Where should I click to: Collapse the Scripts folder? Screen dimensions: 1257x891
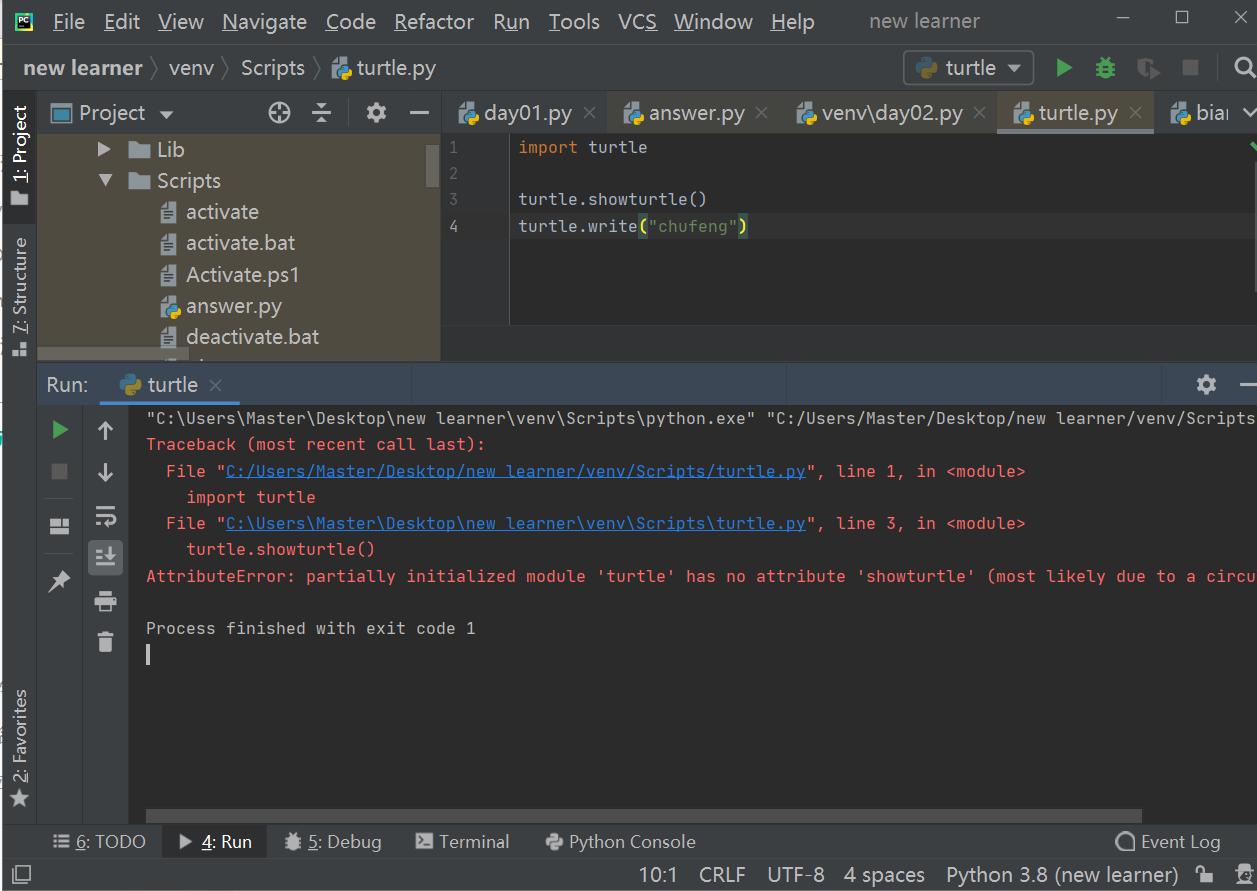(x=105, y=181)
